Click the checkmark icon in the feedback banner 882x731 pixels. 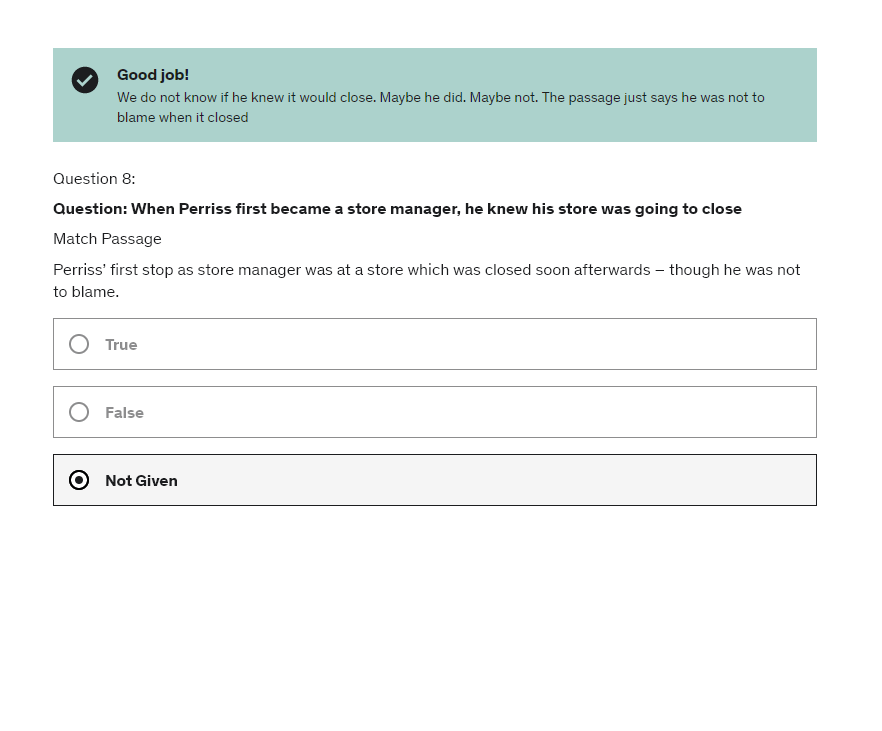85,80
